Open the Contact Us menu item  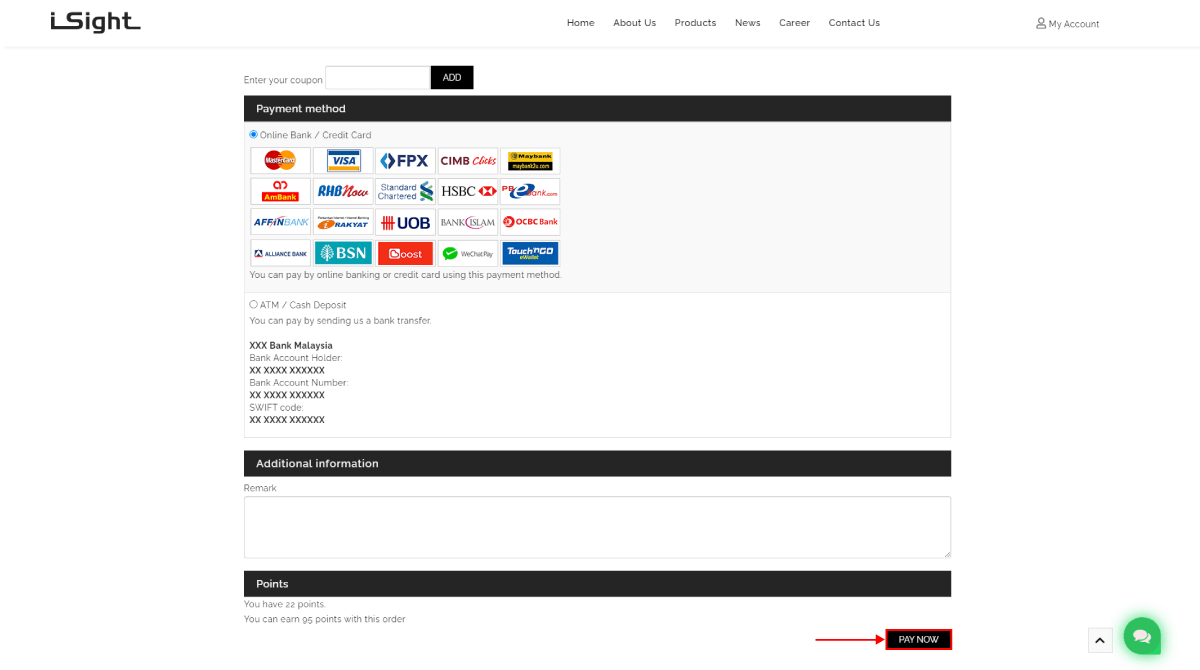click(854, 23)
